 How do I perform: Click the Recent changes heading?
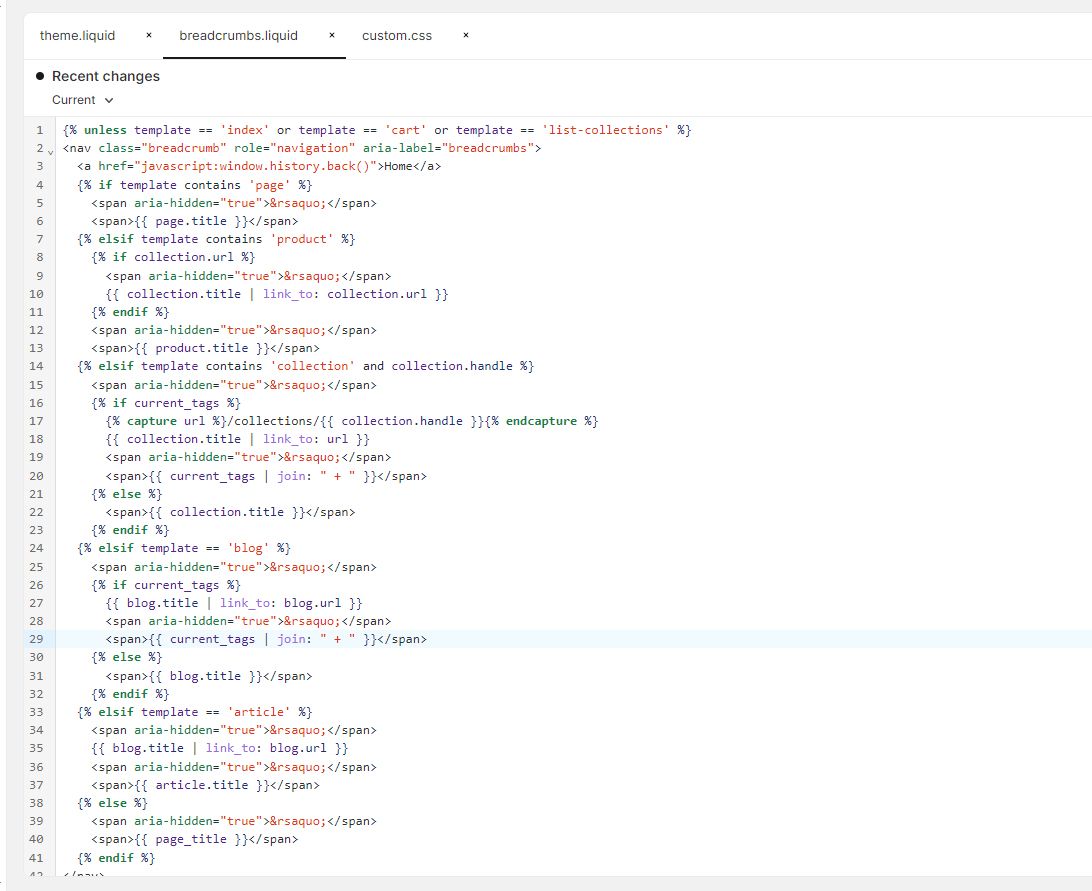[105, 76]
